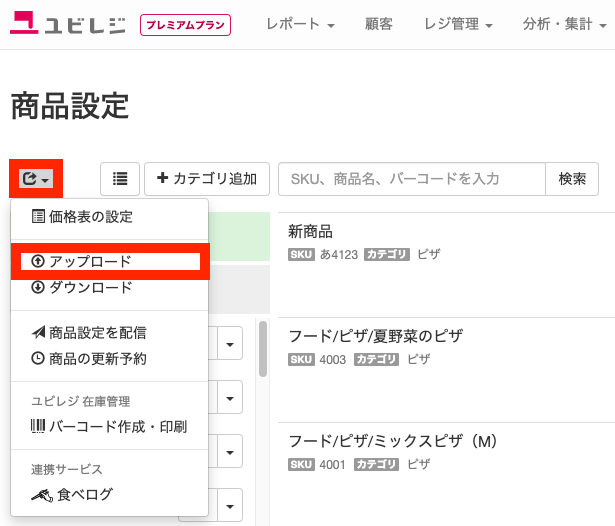Choose 商品設定を配信 with paper plane icon
The image size is (615, 526).
(89, 333)
